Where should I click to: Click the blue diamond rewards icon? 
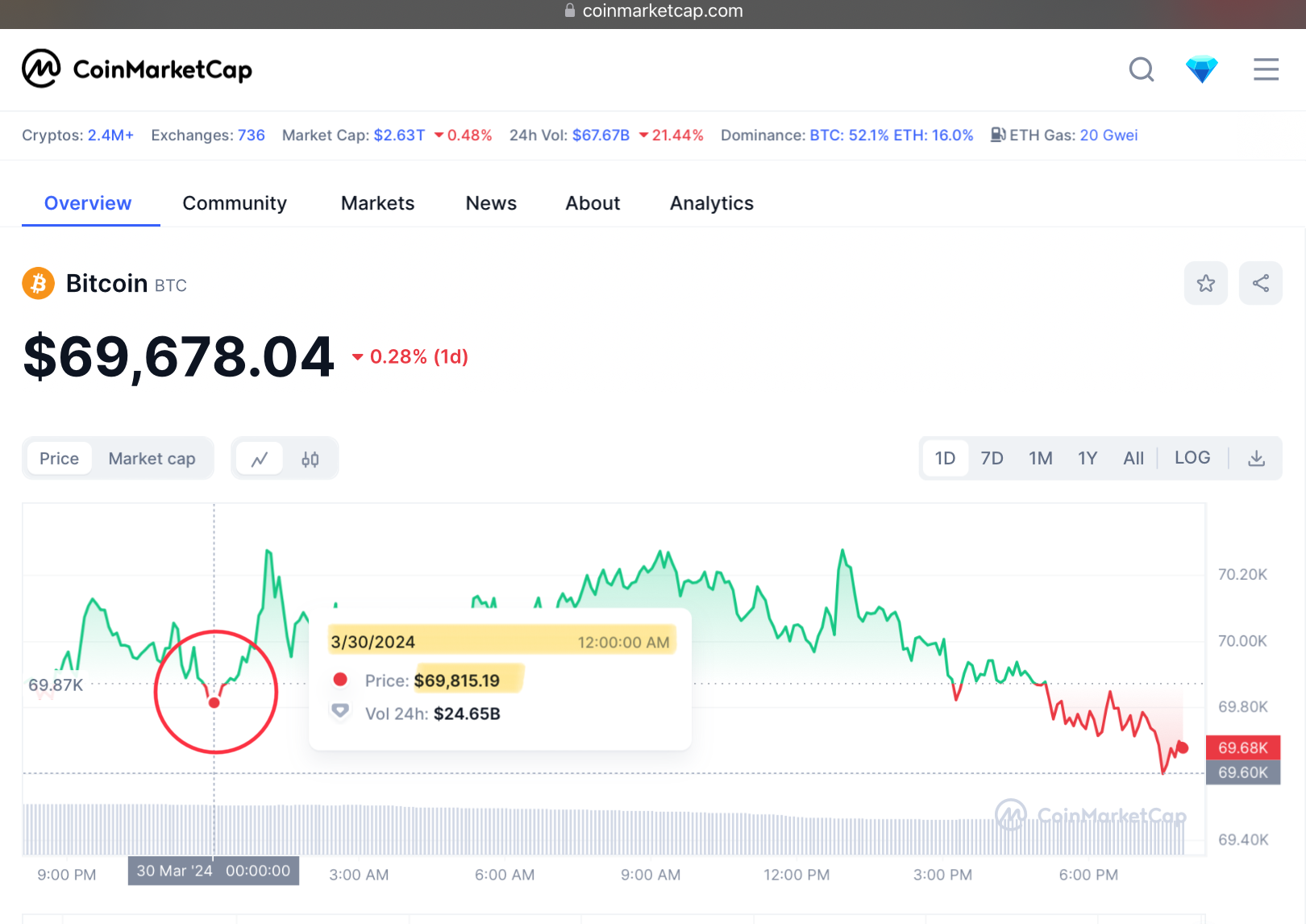pos(1201,70)
